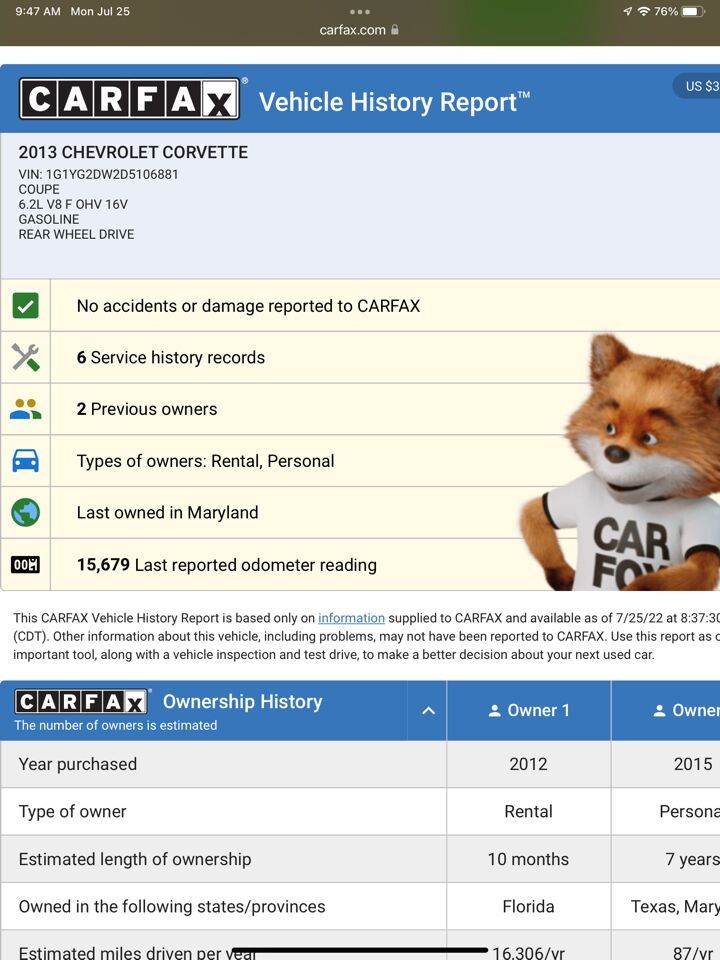720x960 pixels.
Task: Click the Ownership History CARFAX logo
Action: pos(82,702)
